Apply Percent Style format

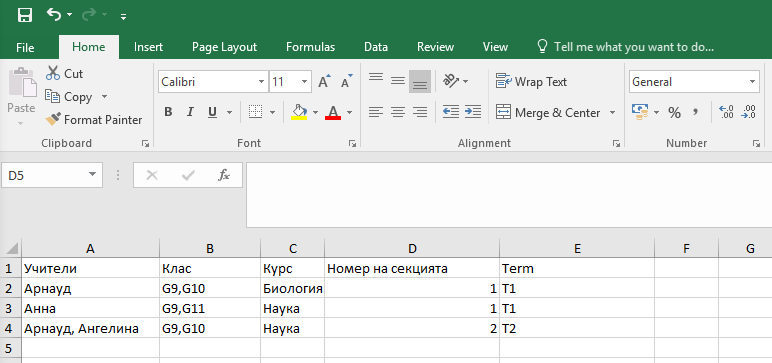click(674, 113)
